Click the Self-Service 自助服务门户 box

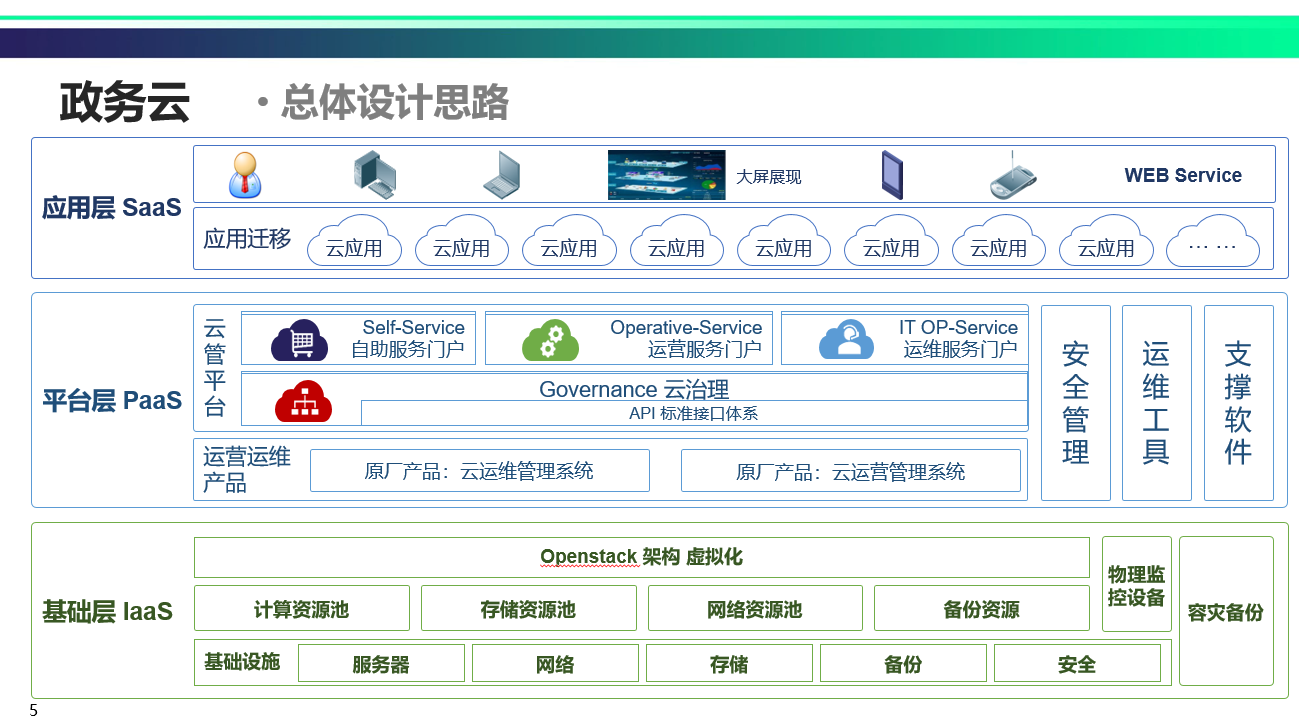[358, 338]
